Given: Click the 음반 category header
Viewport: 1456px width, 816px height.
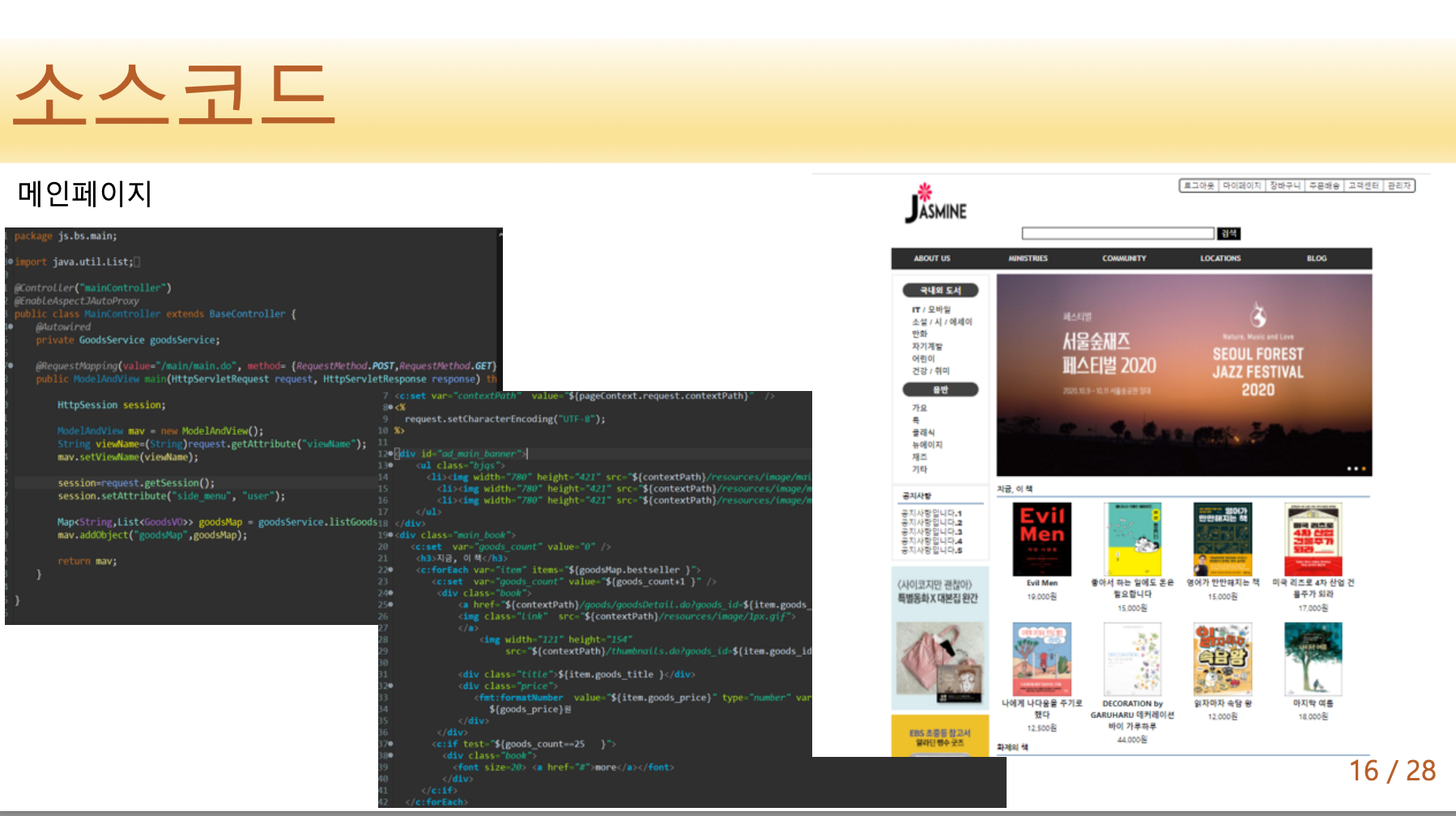Looking at the screenshot, I should [940, 390].
